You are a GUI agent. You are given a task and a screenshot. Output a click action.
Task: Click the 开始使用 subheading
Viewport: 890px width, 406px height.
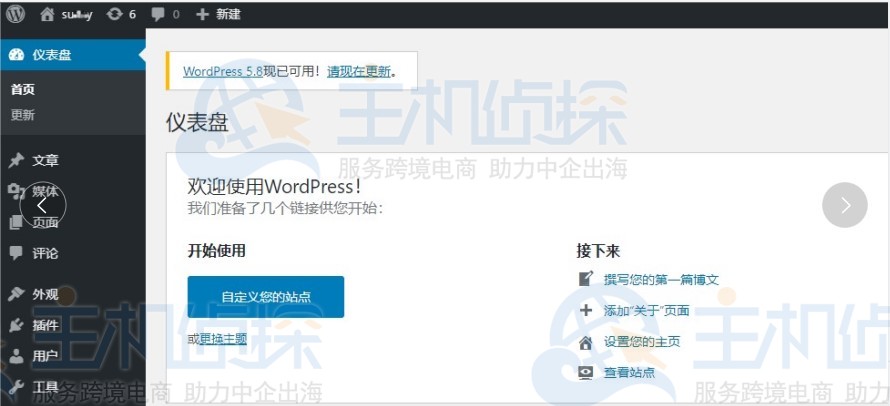click(216, 250)
